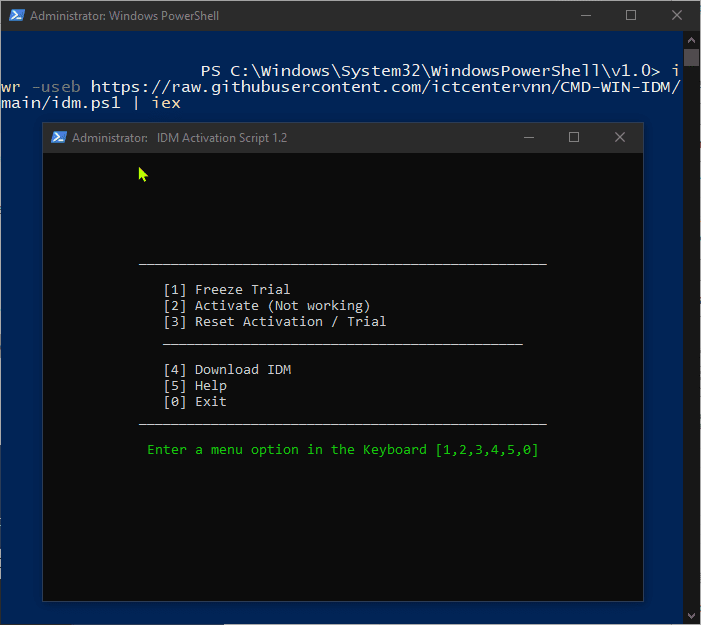Screen dimensions: 701x625
Task: Minimize the IDM Activation Script window
Action: [x=529, y=137]
